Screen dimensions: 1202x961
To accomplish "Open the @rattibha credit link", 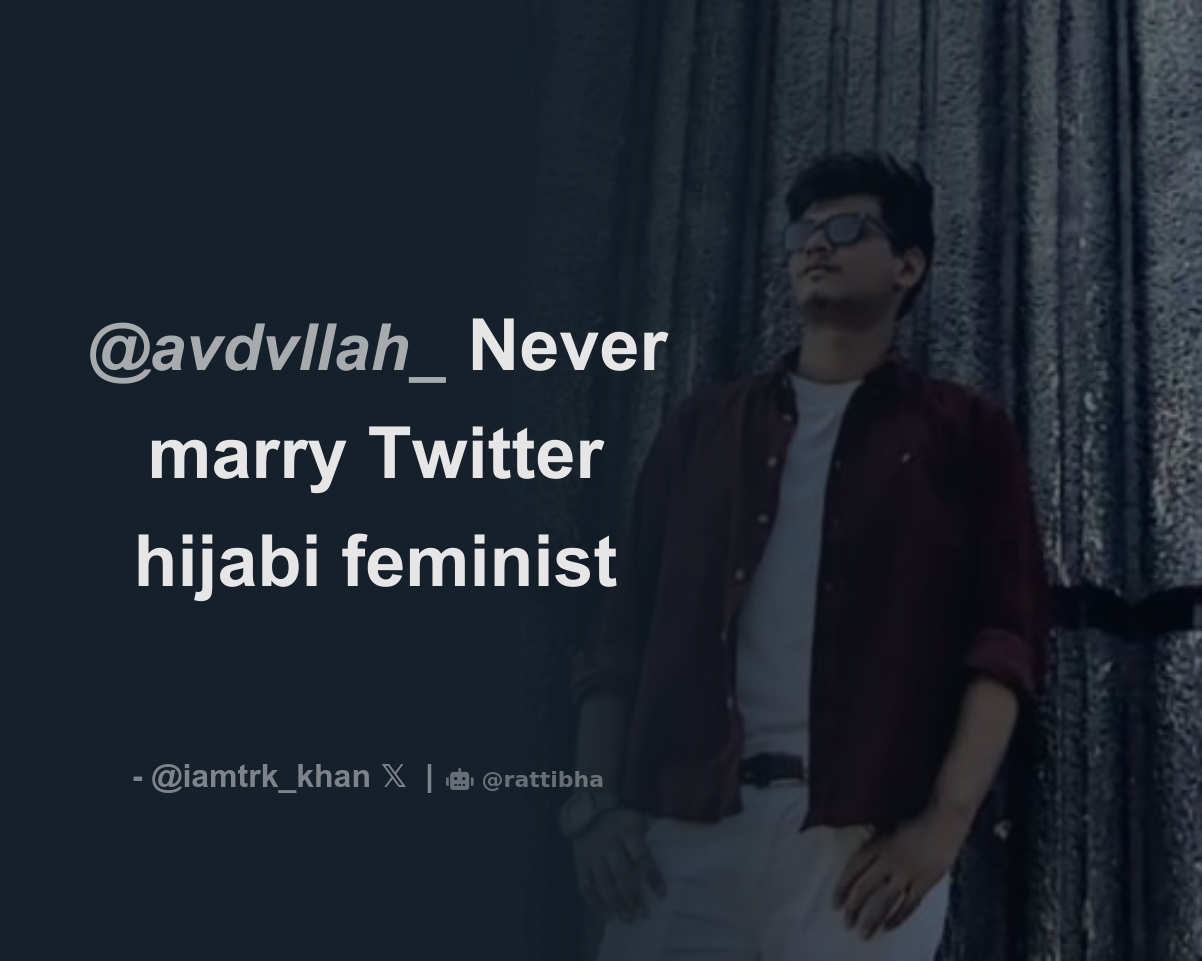I will [x=542, y=780].
